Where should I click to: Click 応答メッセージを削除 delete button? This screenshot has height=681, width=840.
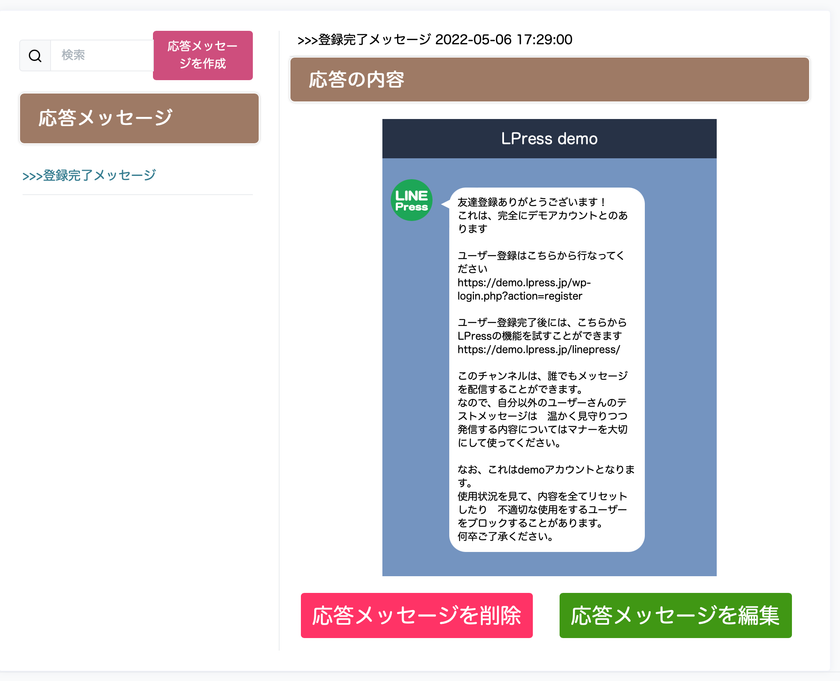click(x=417, y=615)
